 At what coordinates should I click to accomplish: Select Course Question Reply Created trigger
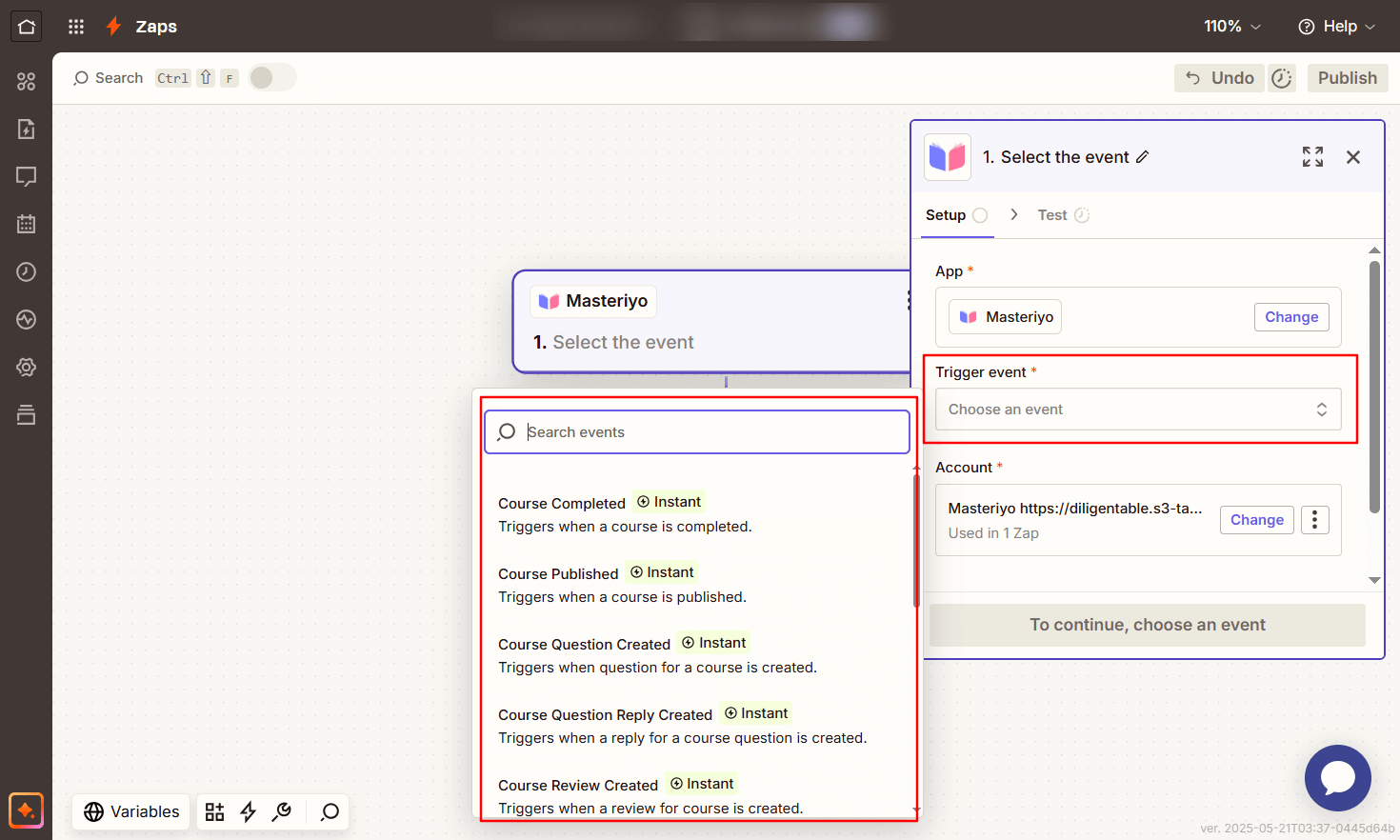697,726
